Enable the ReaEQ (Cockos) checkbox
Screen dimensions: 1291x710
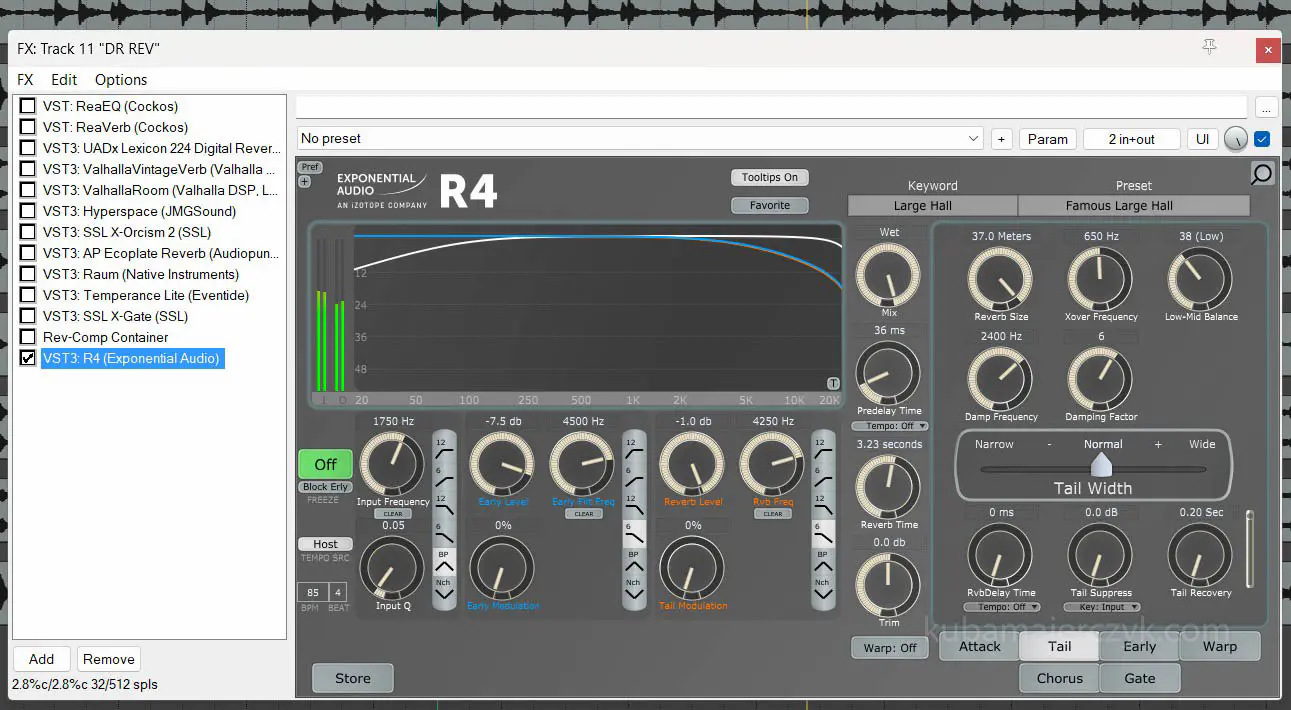click(28, 106)
